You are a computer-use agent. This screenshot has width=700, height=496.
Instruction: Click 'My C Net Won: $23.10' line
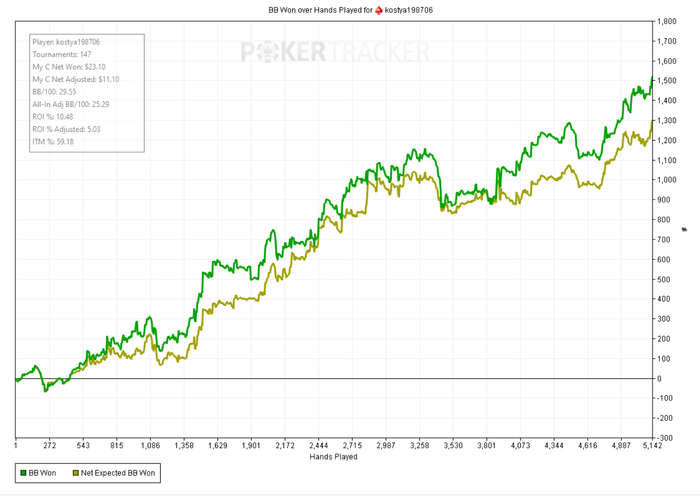click(x=69, y=67)
